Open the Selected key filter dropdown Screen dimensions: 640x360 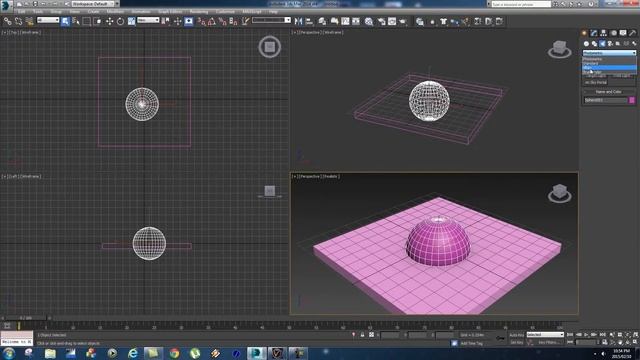pyautogui.click(x=545, y=335)
